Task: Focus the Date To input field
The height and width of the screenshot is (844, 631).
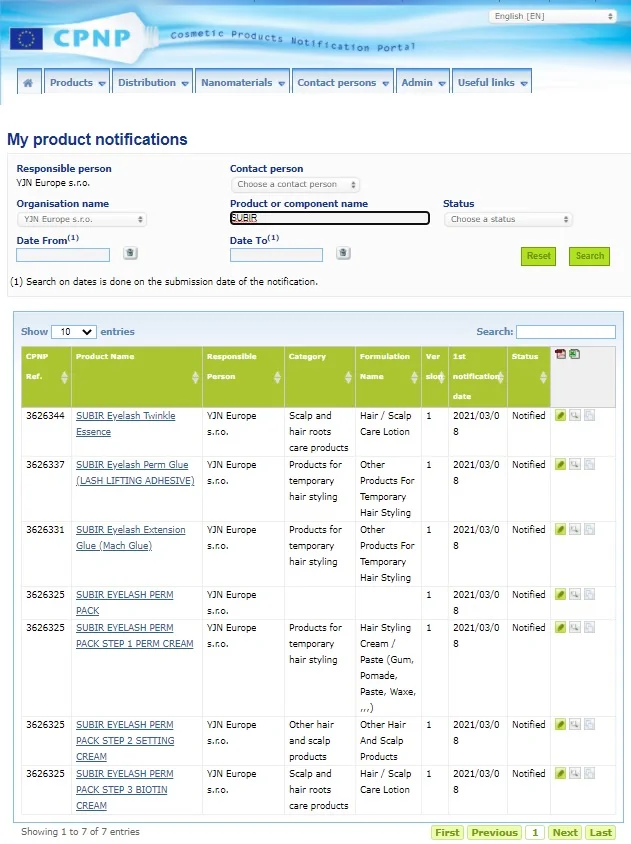Action: (276, 255)
